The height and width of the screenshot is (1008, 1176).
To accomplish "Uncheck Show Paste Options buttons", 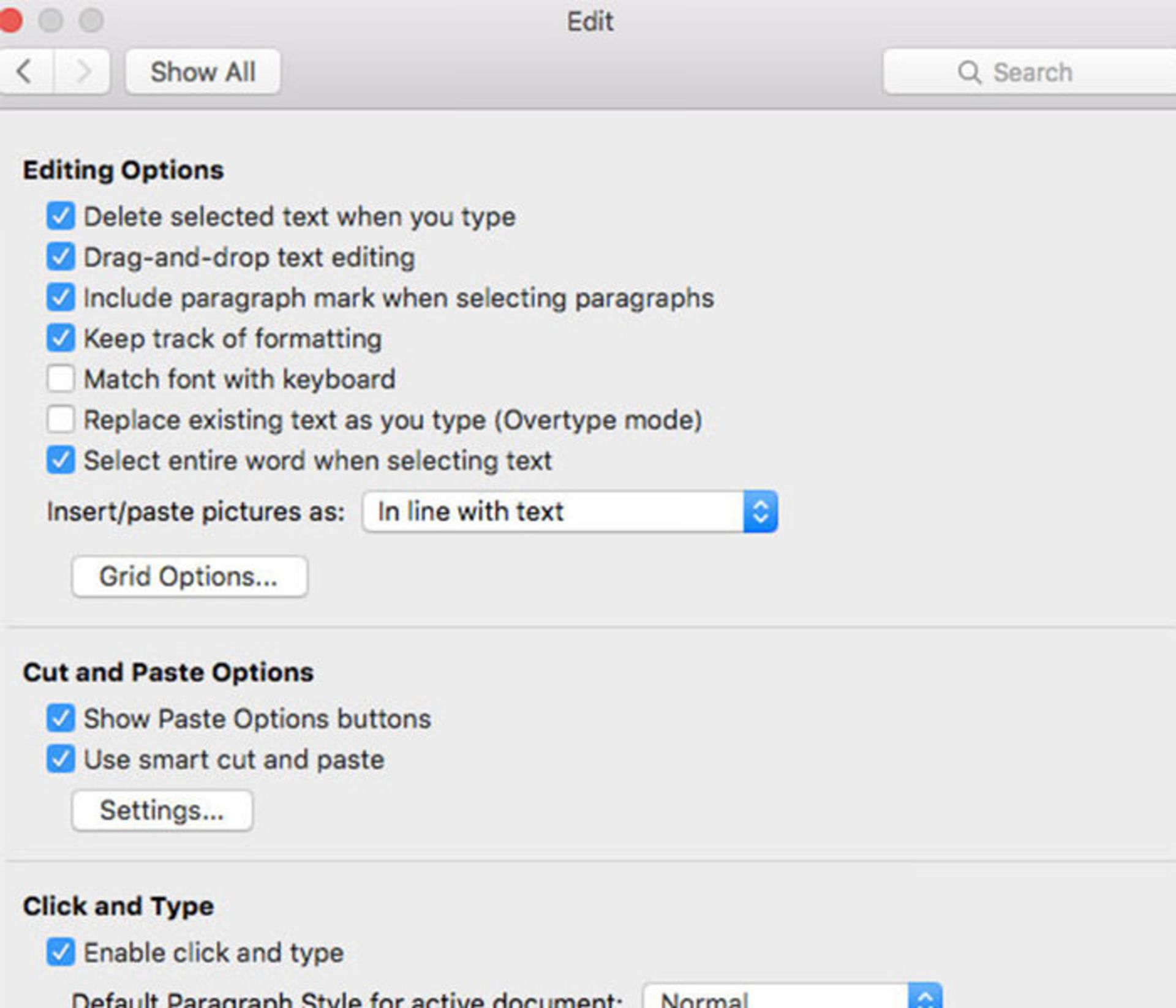I will (61, 718).
